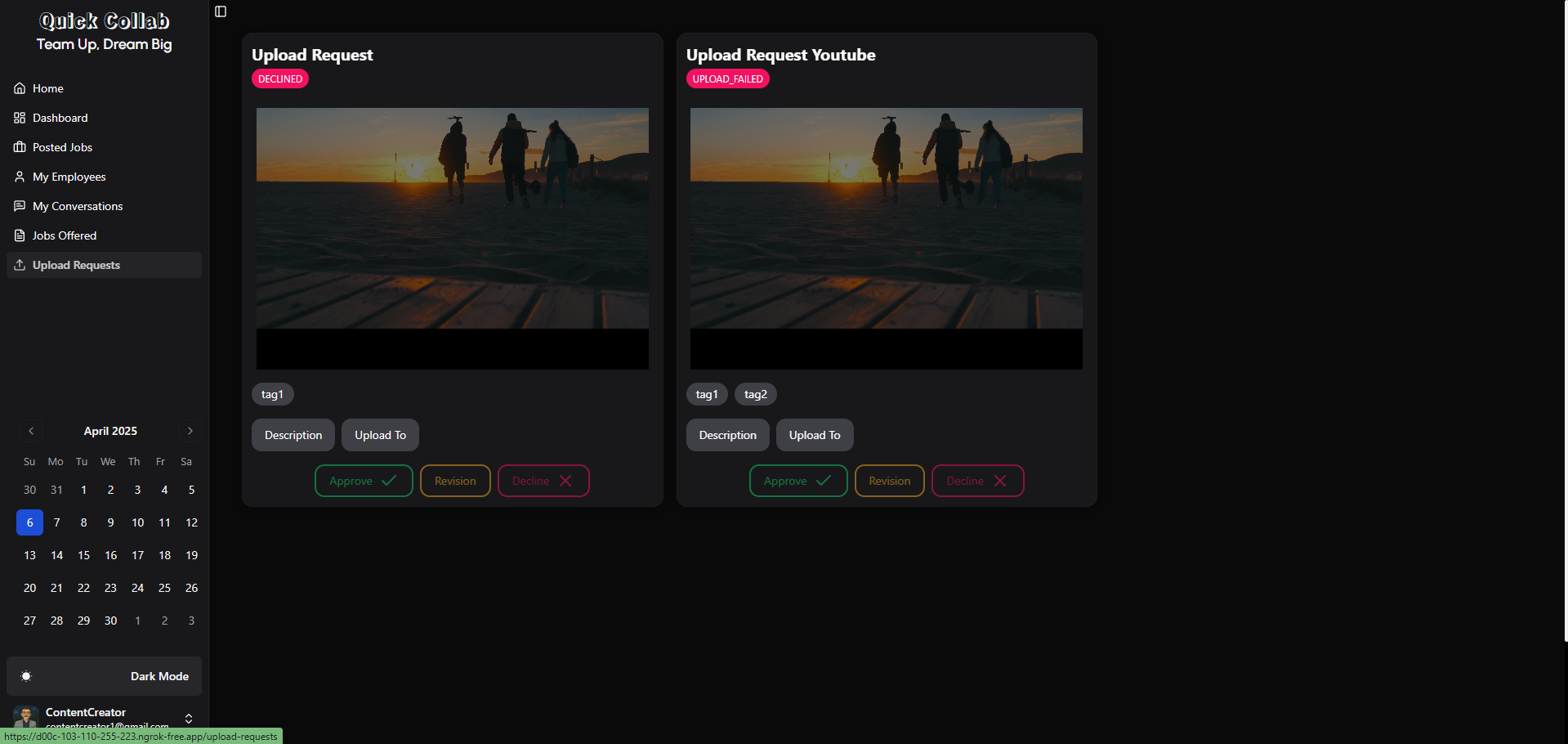Select the Upload Requests upload icon

click(19, 265)
